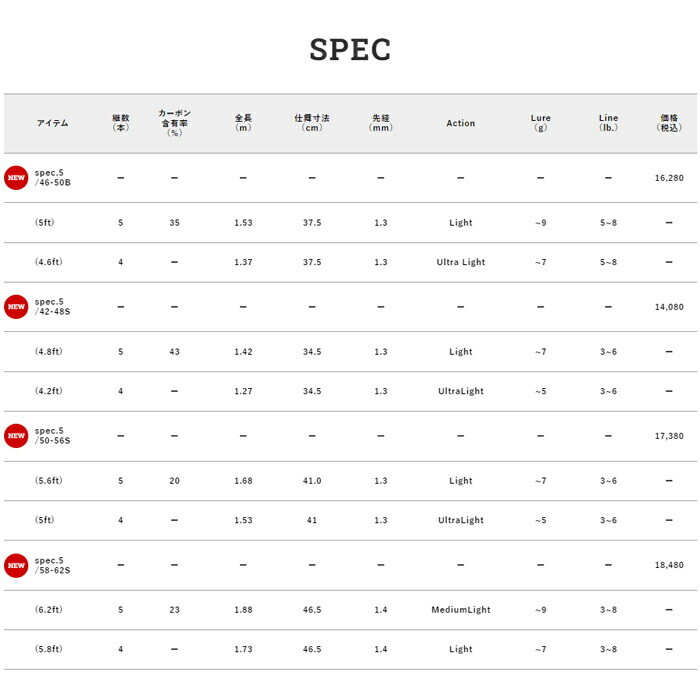Click the 1.68 length value
The width and height of the screenshot is (700, 700).
243,481
